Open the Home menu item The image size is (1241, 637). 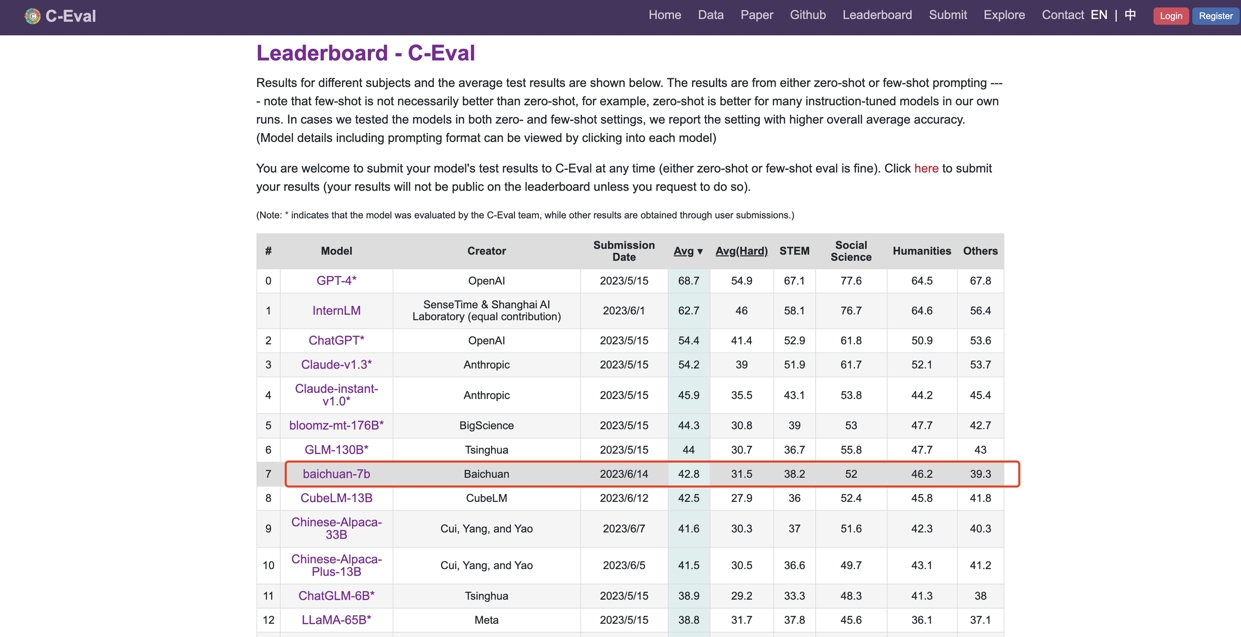(x=664, y=15)
